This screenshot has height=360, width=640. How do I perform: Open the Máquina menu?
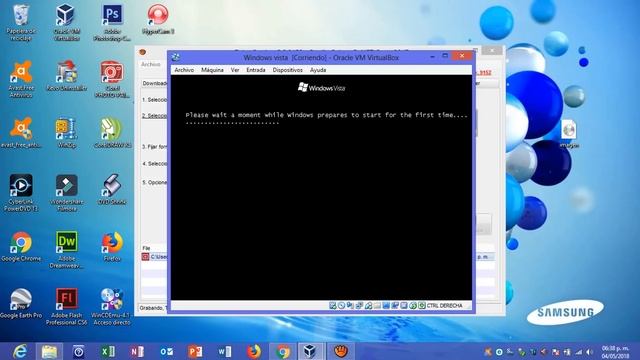coord(212,70)
